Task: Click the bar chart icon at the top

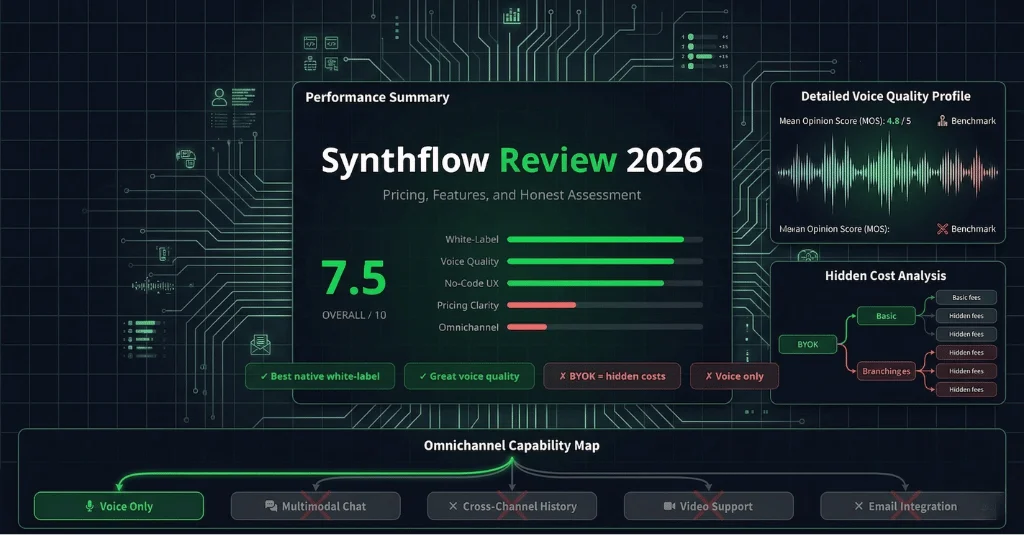Action: point(512,16)
